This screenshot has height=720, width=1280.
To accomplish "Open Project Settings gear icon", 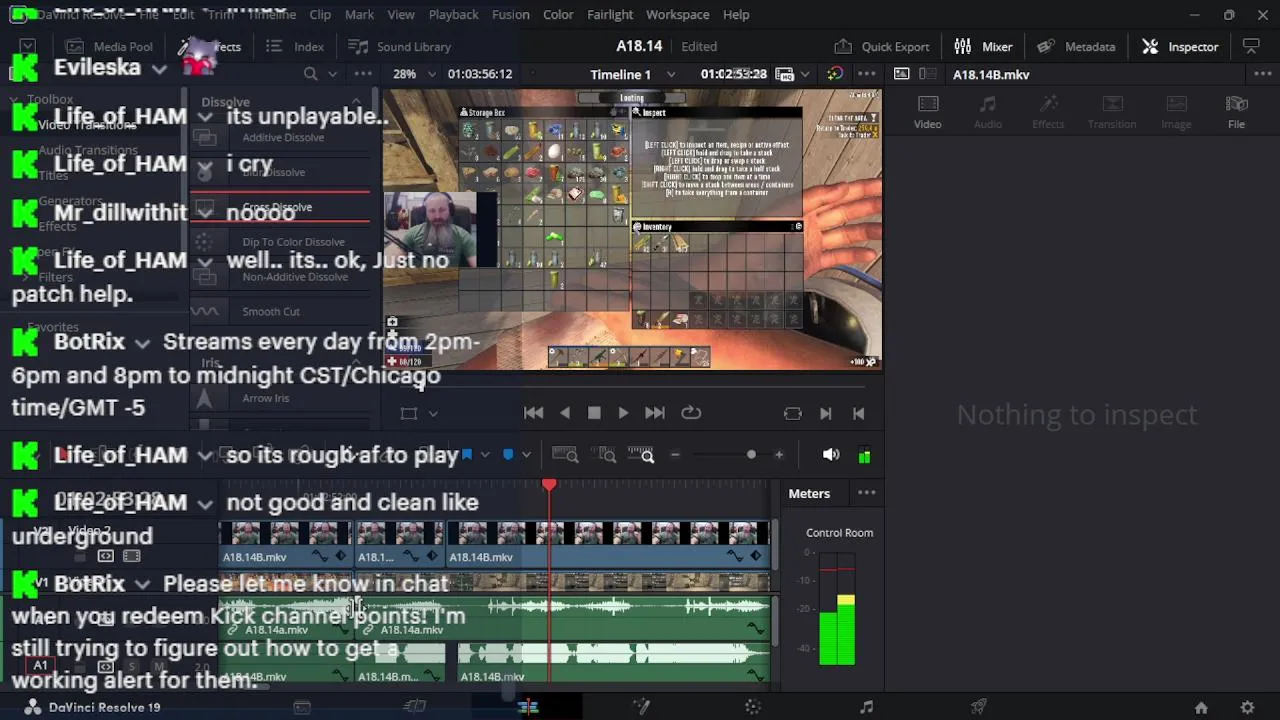I will click(x=1247, y=707).
